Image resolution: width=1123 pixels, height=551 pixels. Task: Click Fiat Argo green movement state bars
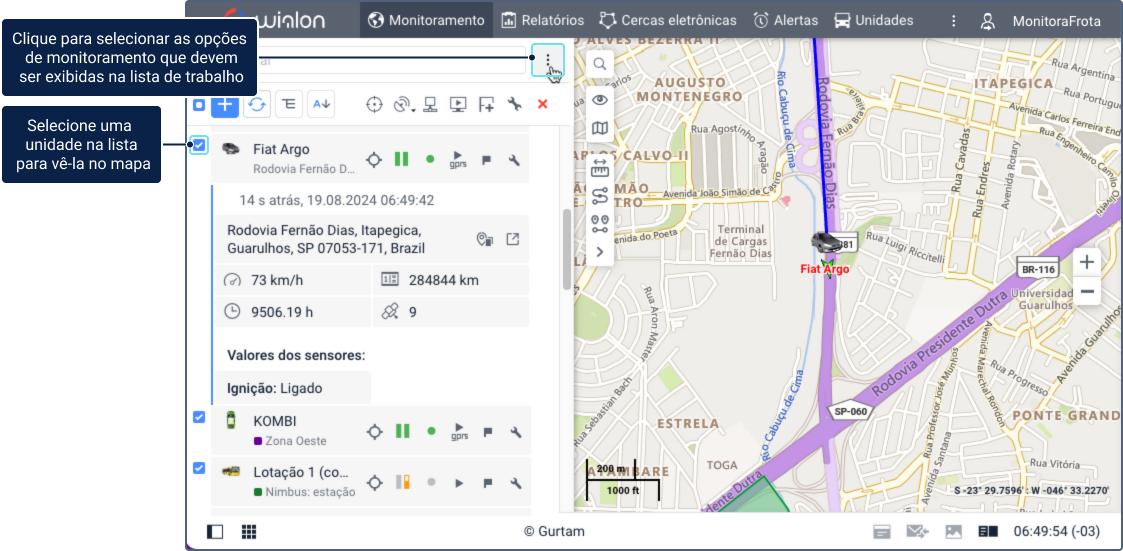(x=402, y=159)
